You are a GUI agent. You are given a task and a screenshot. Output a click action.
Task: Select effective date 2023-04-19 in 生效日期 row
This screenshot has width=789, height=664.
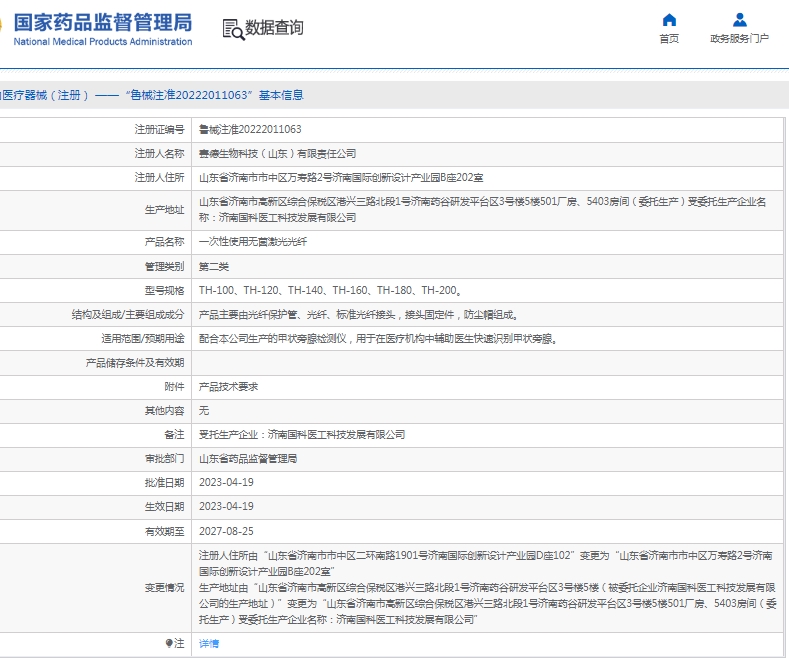(226, 507)
